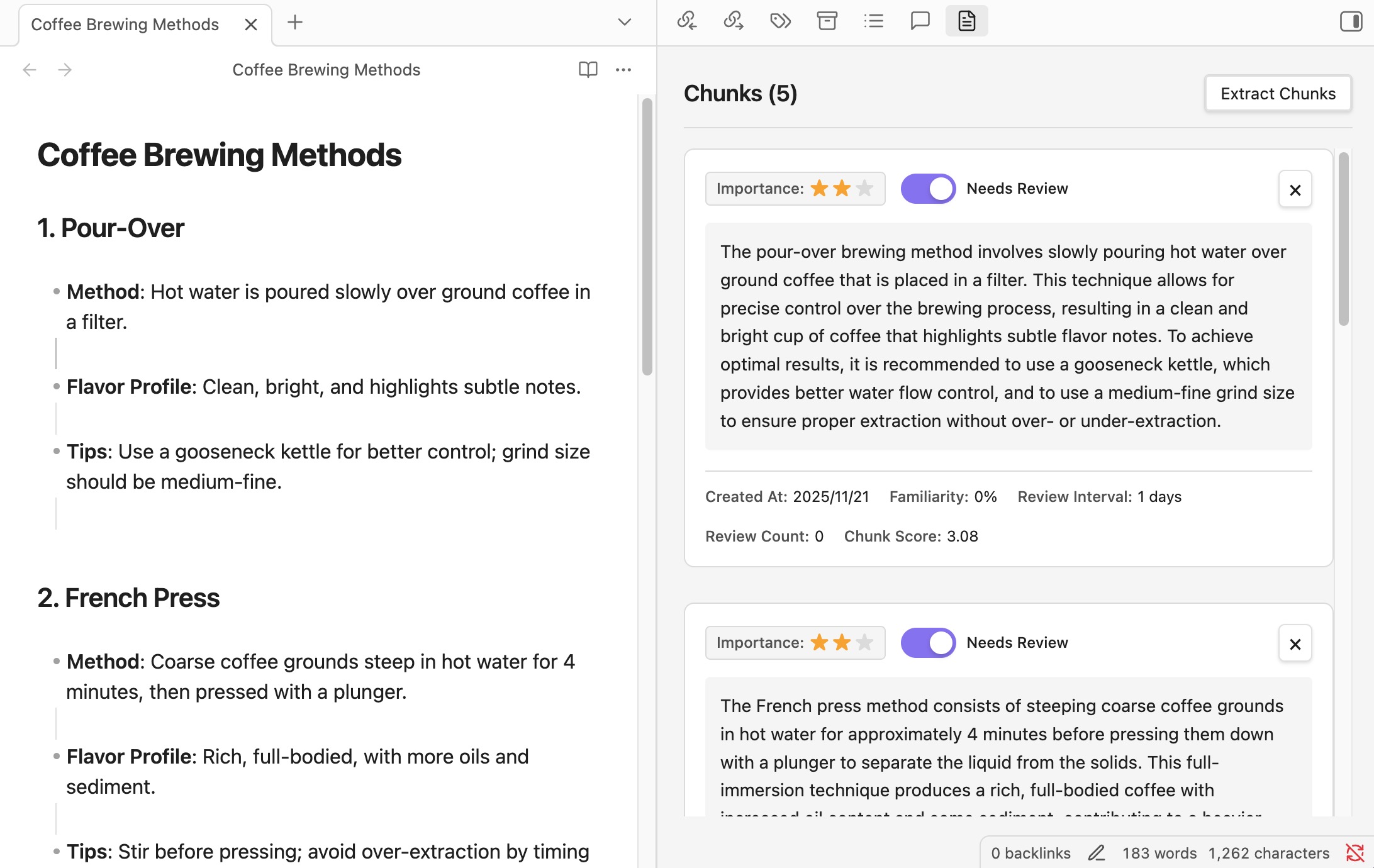The image size is (1374, 868).
Task: Open the archive box panel icon
Action: [x=827, y=21]
